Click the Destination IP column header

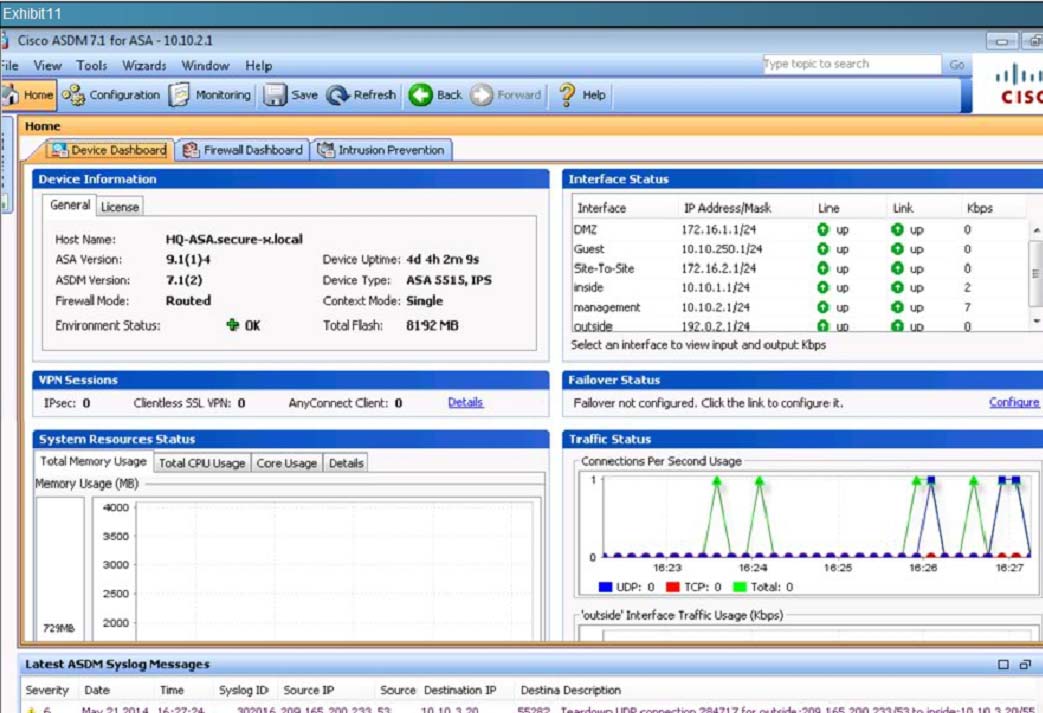point(460,690)
